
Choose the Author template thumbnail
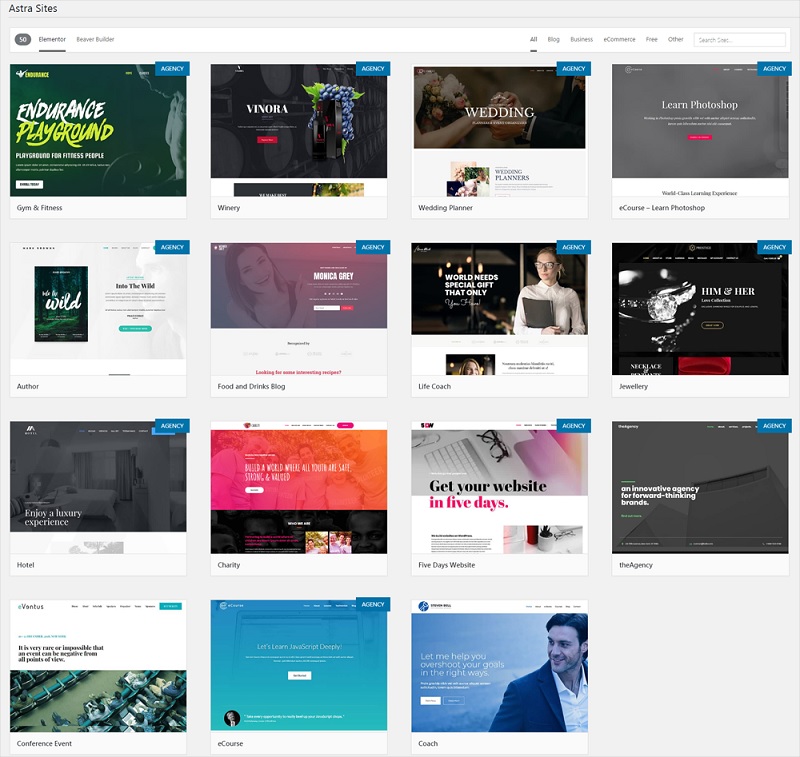pyautogui.click(x=98, y=308)
